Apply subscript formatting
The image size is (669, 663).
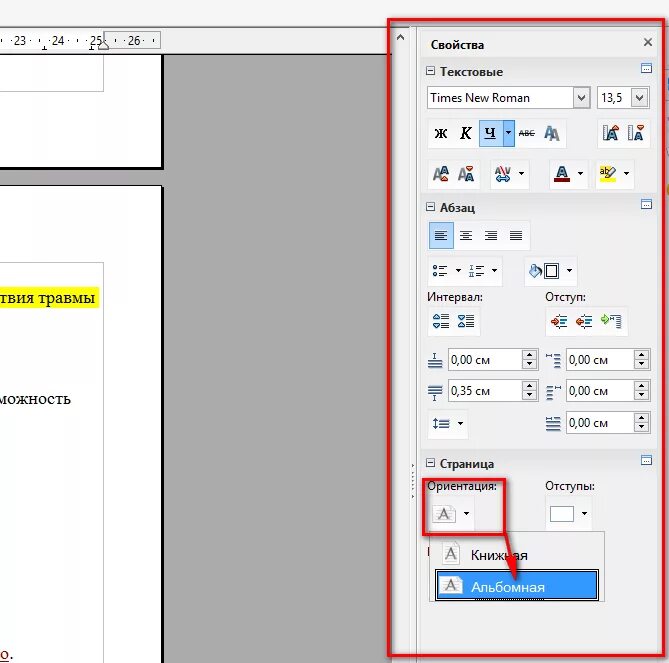tap(465, 174)
